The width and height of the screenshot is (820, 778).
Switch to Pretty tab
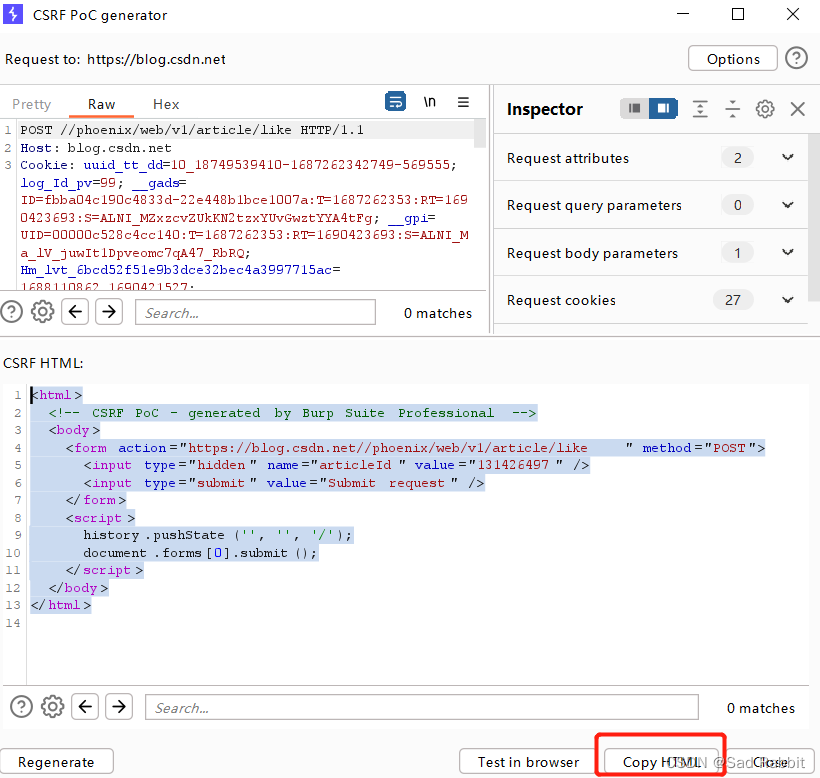(x=31, y=104)
